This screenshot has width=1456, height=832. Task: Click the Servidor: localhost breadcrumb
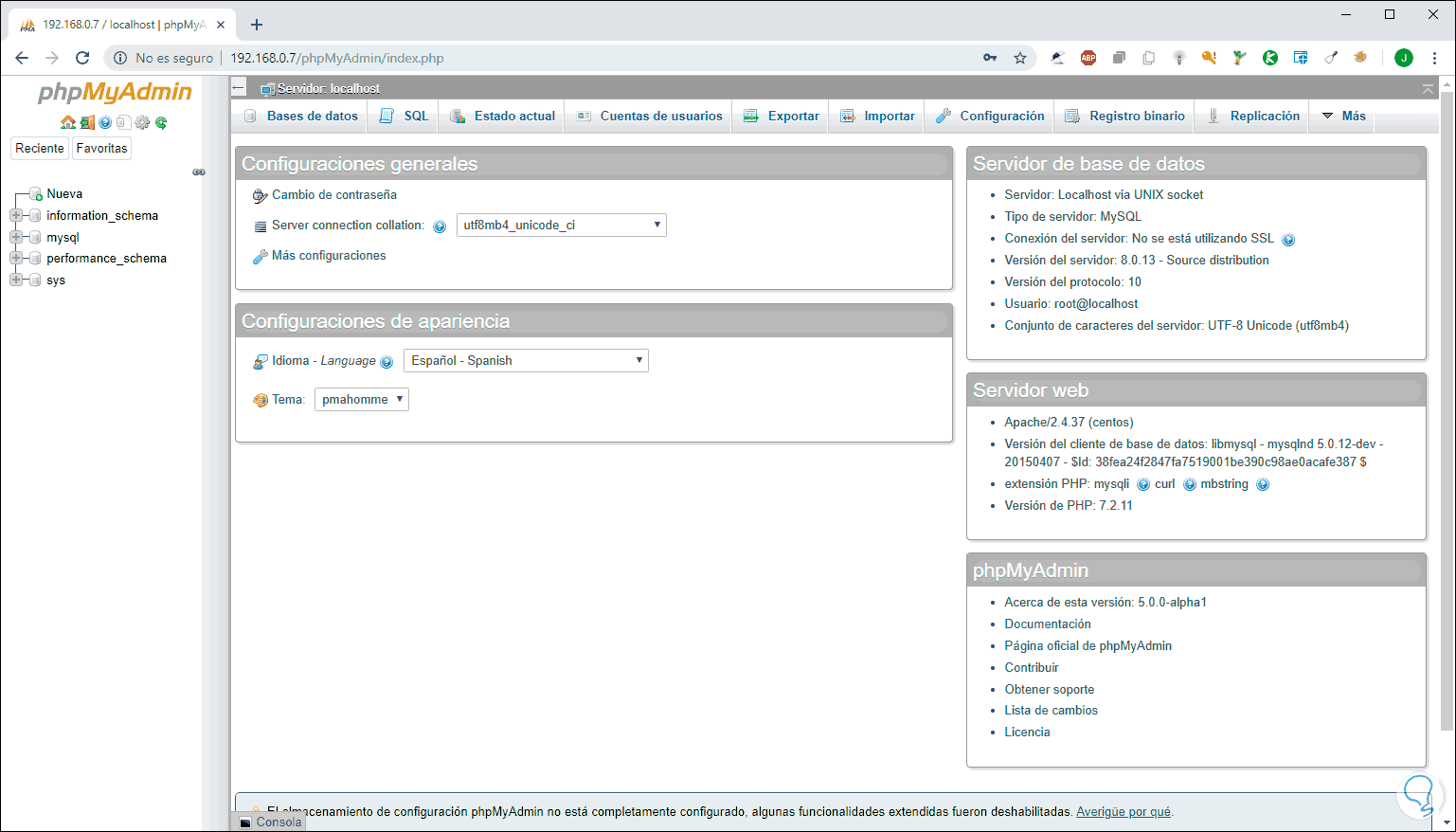329,89
